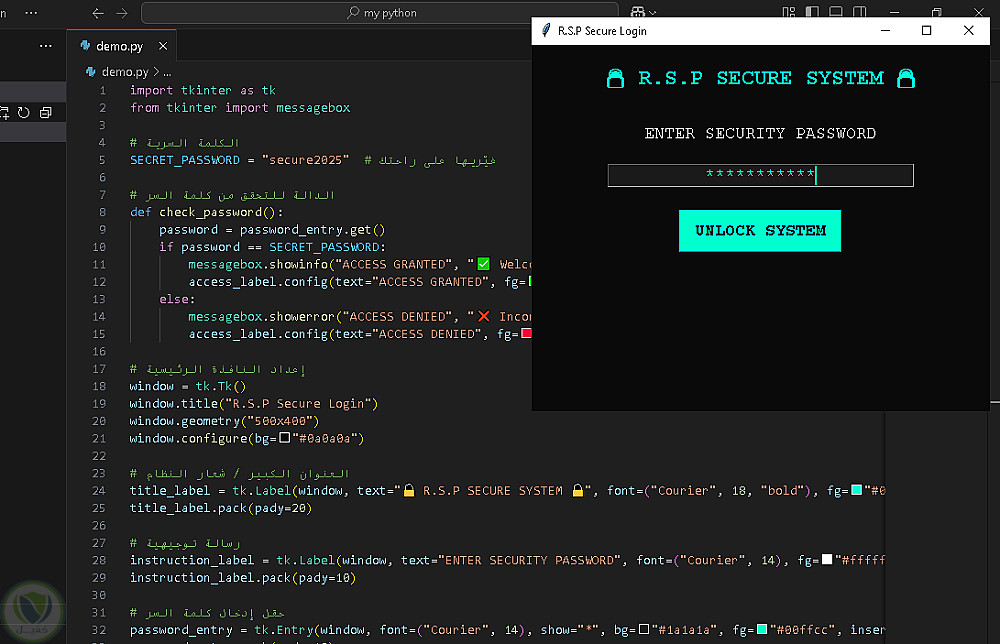Click the left lock icon beside the title
The height and width of the screenshot is (644, 1000).
[x=615, y=78]
